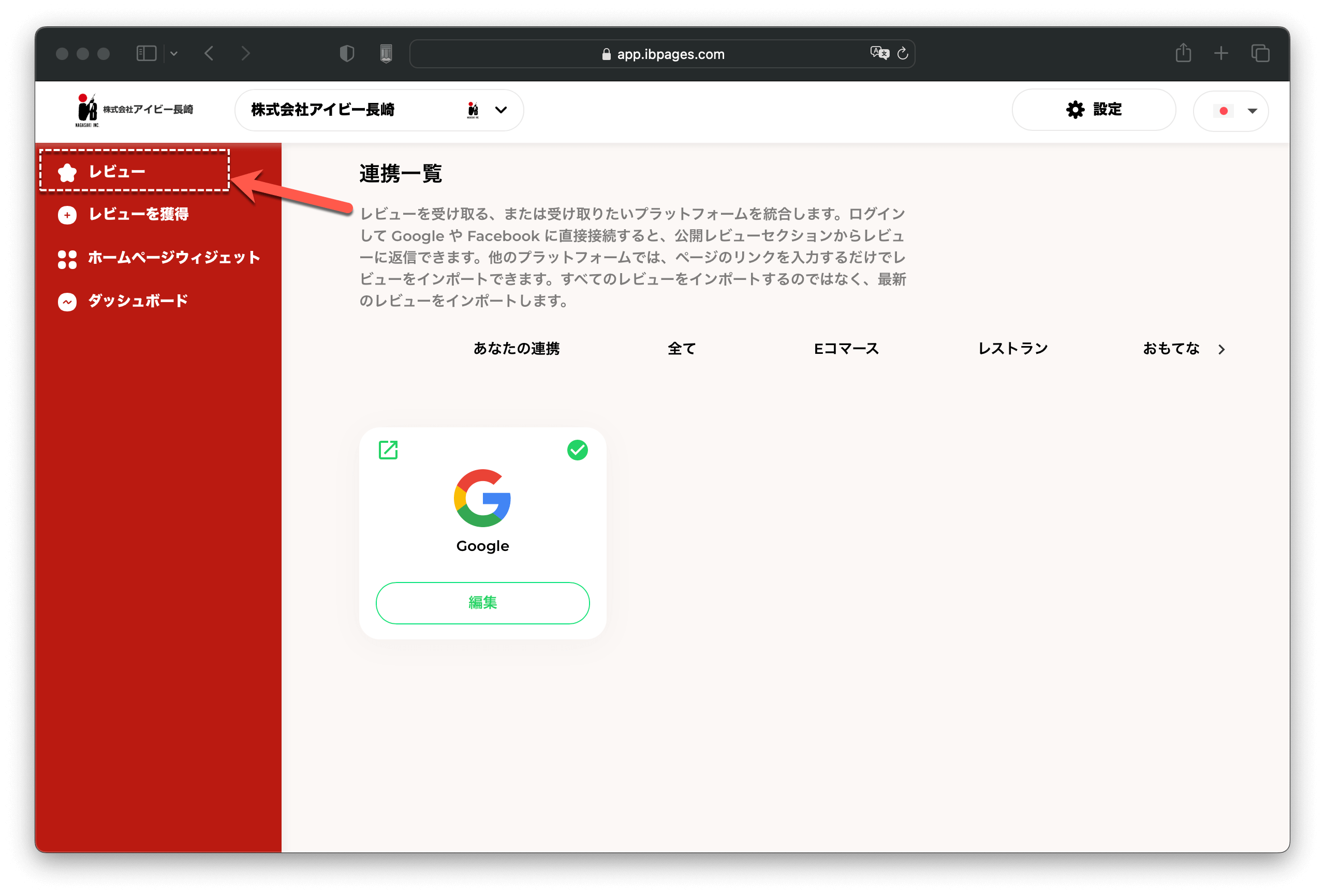Open Safari tab group dropdown arrow
The image size is (1325, 896).
(x=174, y=54)
